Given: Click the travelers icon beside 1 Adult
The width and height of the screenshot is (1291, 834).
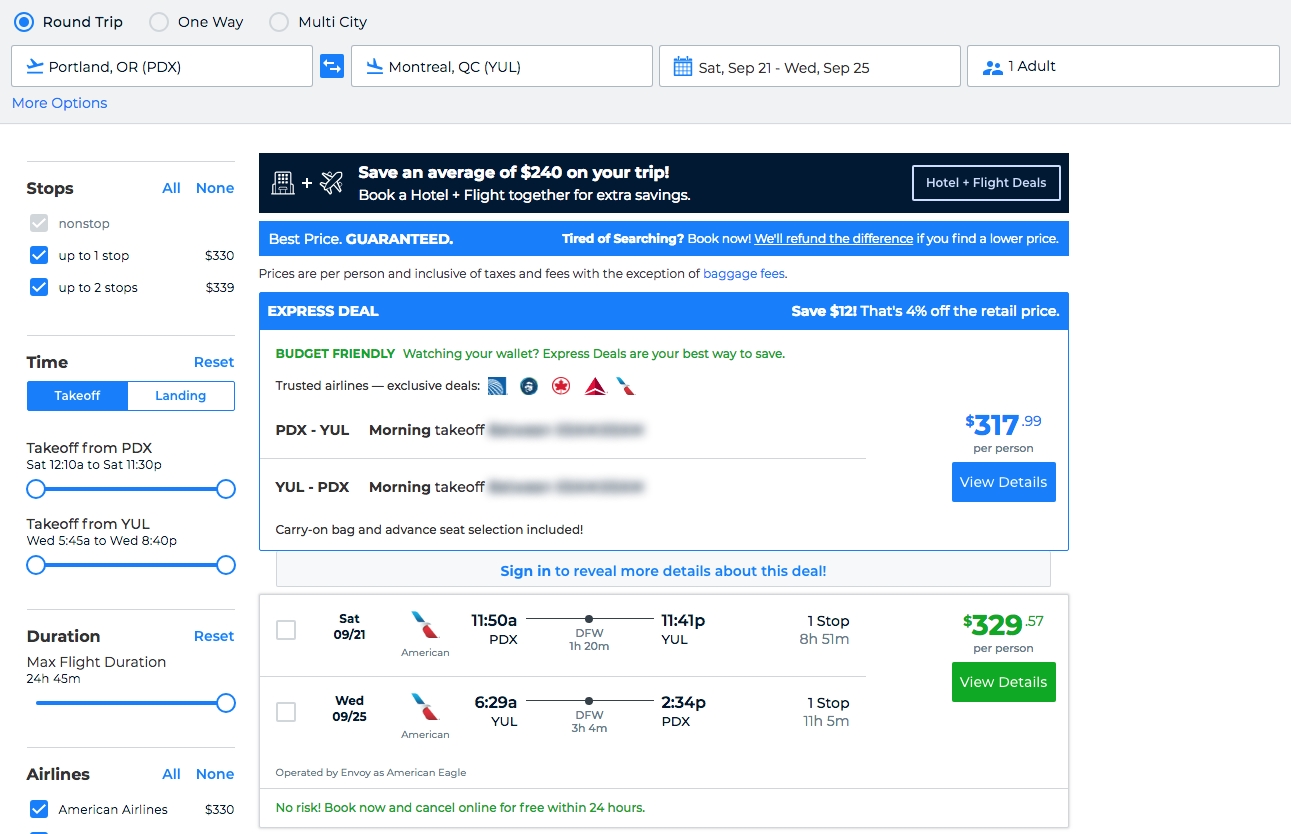Looking at the screenshot, I should [992, 67].
